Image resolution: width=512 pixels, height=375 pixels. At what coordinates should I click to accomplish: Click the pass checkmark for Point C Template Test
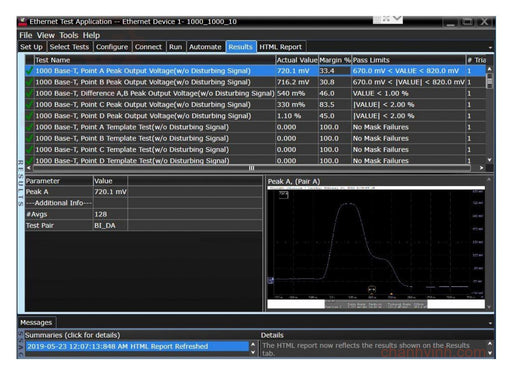tap(30, 149)
